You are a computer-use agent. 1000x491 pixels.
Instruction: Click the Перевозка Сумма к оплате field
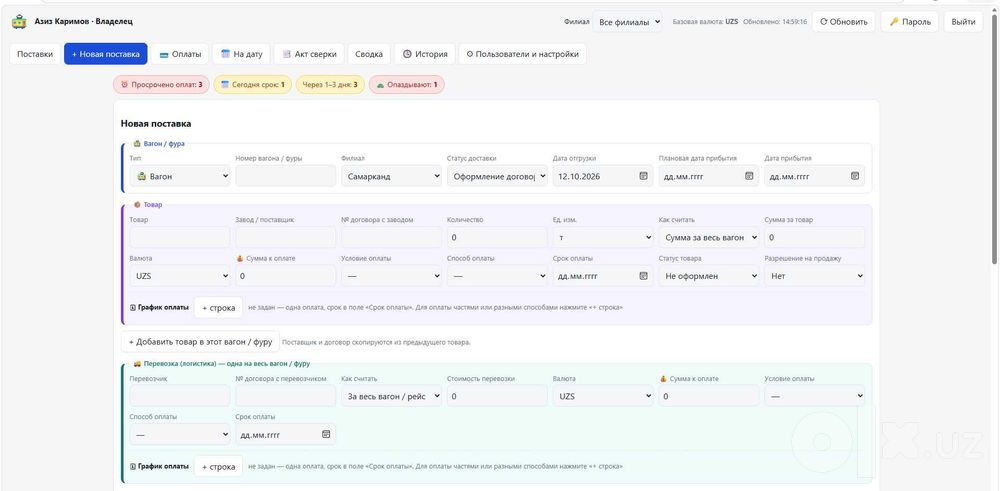click(709, 396)
